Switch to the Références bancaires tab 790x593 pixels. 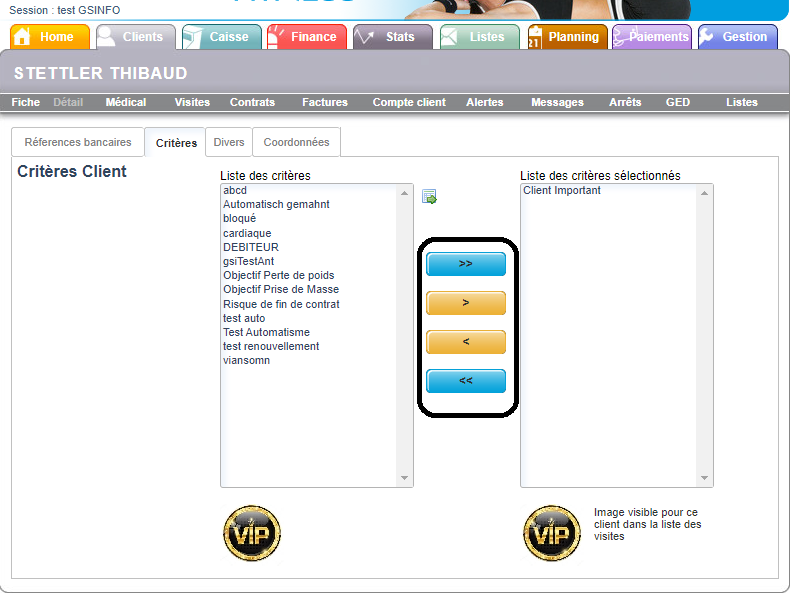pyautogui.click(x=78, y=142)
